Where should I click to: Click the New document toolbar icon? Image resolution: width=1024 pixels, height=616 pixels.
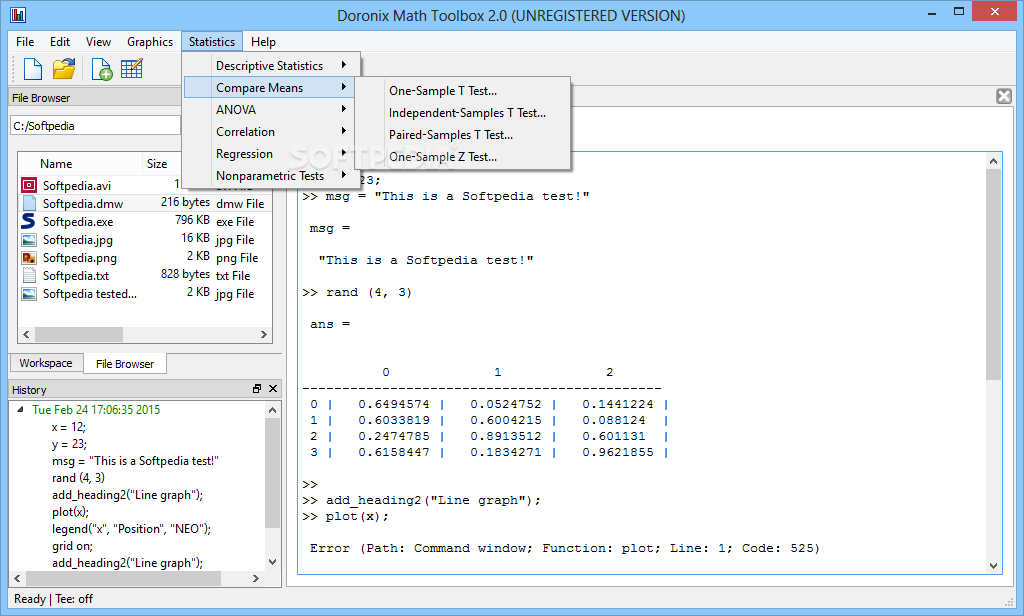pyautogui.click(x=33, y=69)
